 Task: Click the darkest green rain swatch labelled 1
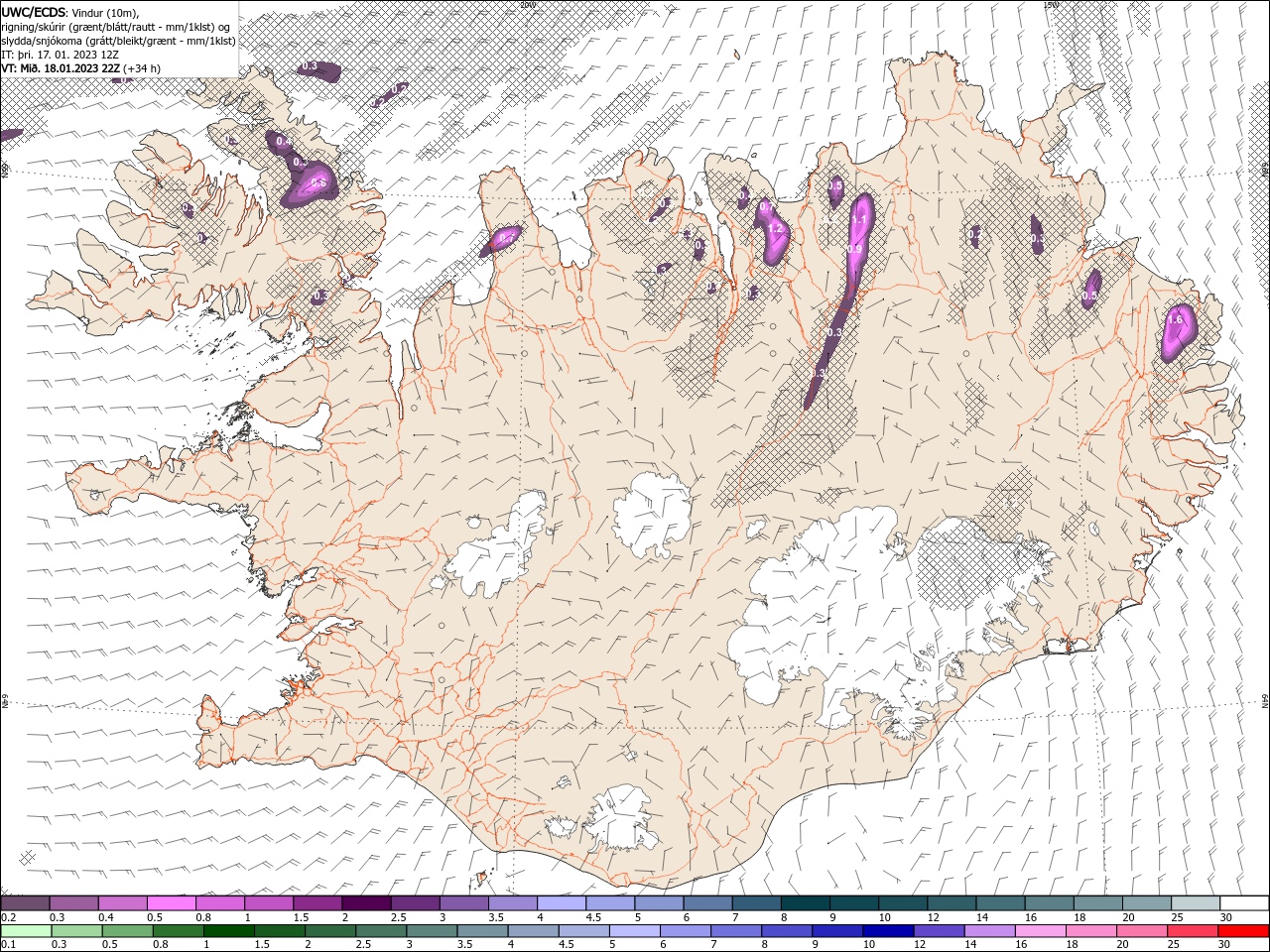[228, 931]
